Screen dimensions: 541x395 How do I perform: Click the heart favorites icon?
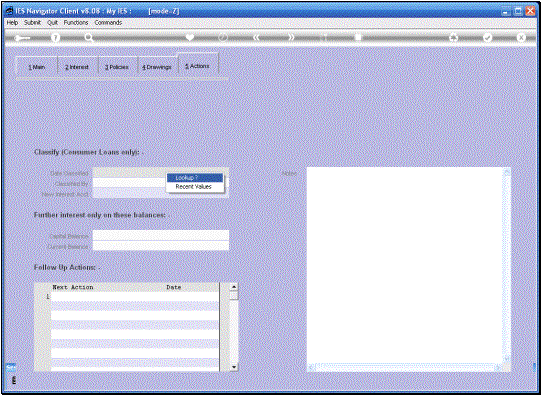point(190,38)
